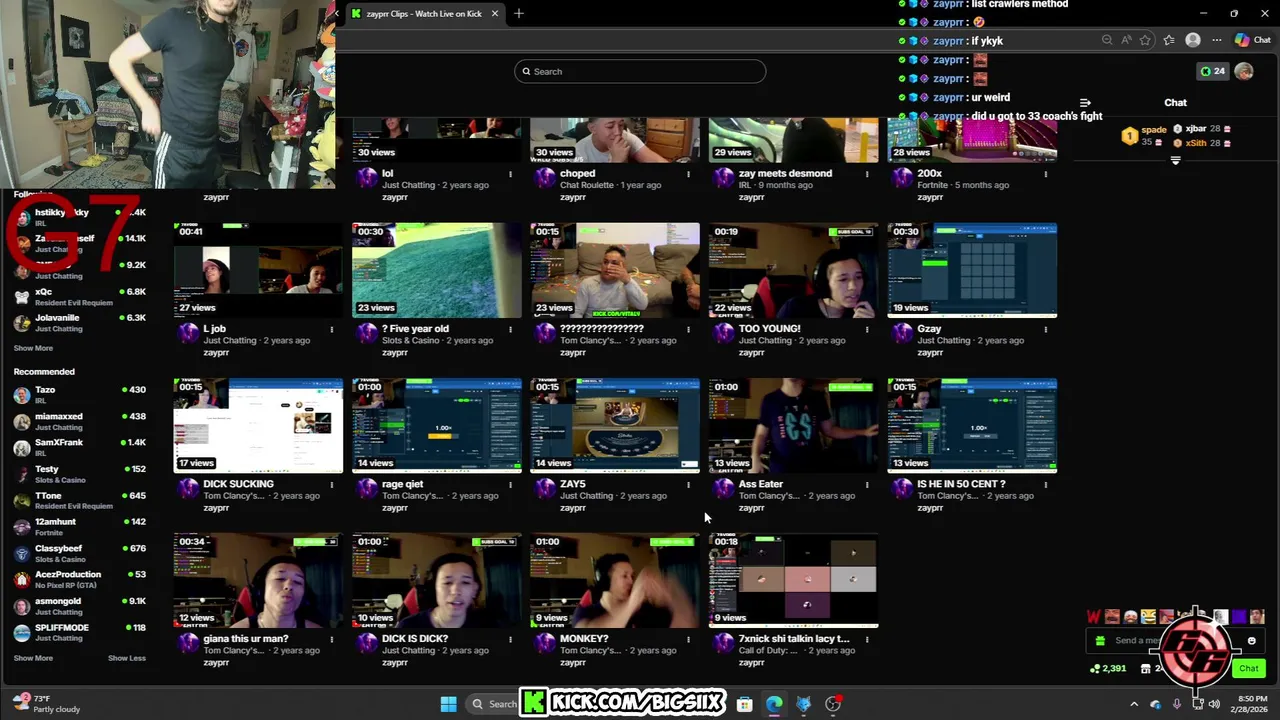Play the MONKEY? clip thumbnail

tap(615, 581)
